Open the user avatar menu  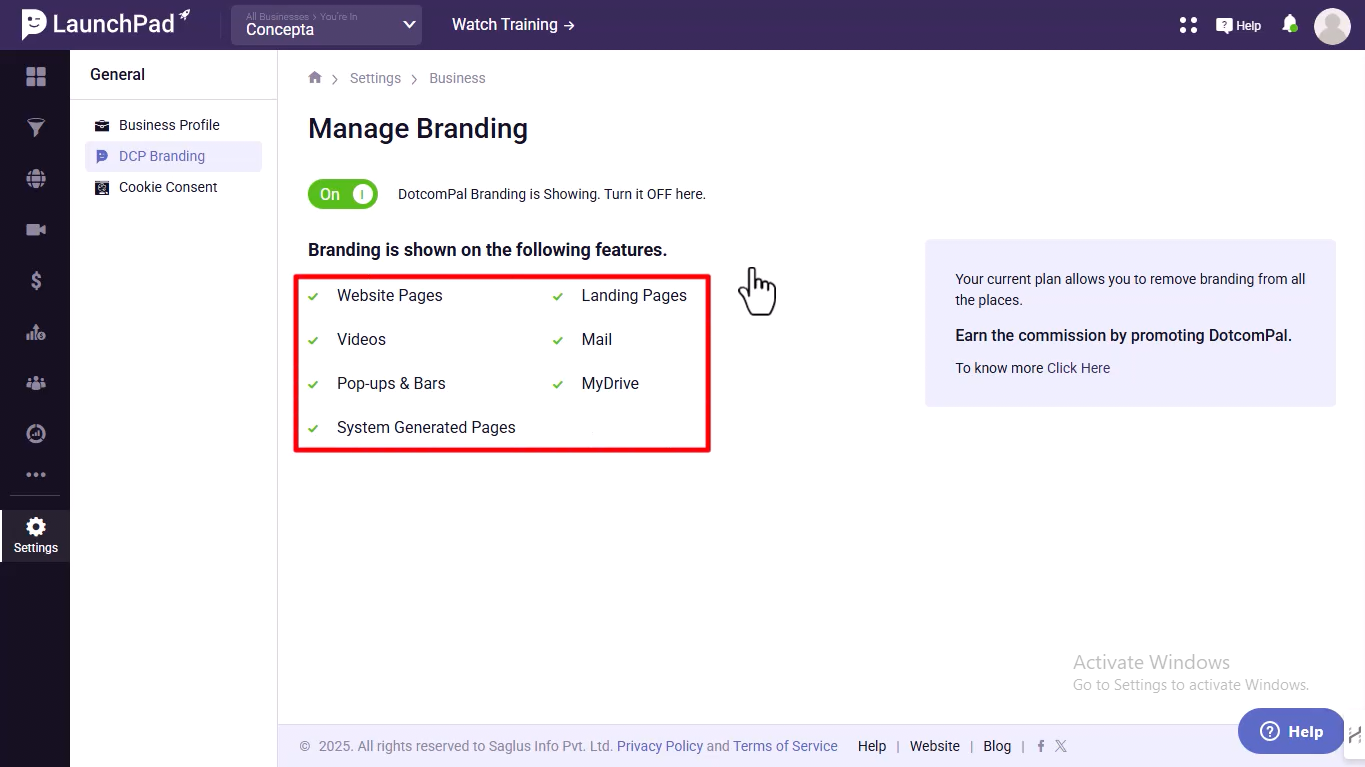point(1332,26)
